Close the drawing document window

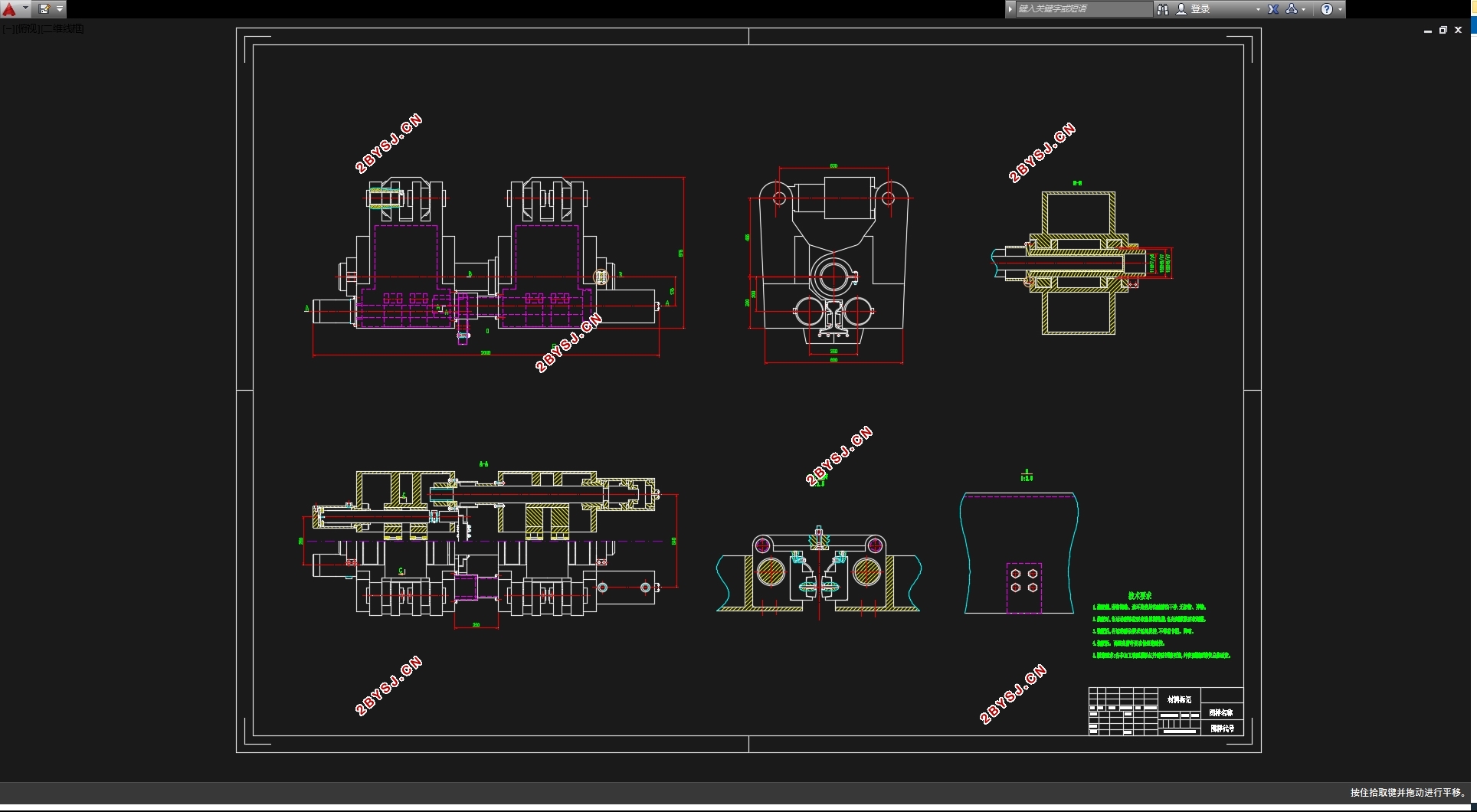(x=1459, y=31)
